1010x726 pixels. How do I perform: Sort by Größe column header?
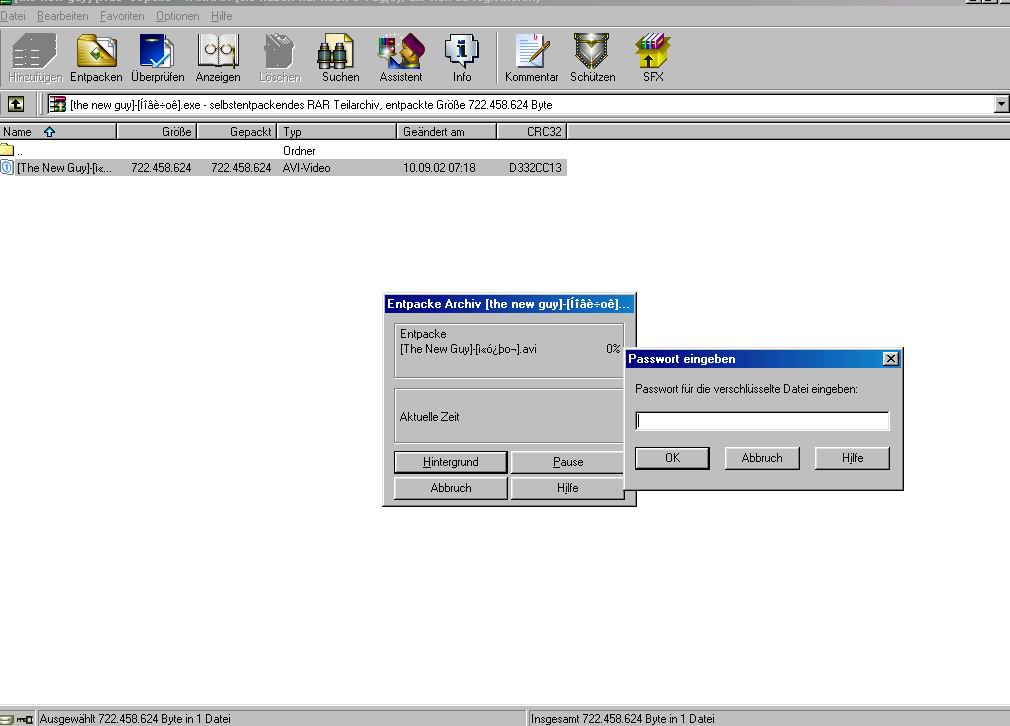tap(157, 131)
